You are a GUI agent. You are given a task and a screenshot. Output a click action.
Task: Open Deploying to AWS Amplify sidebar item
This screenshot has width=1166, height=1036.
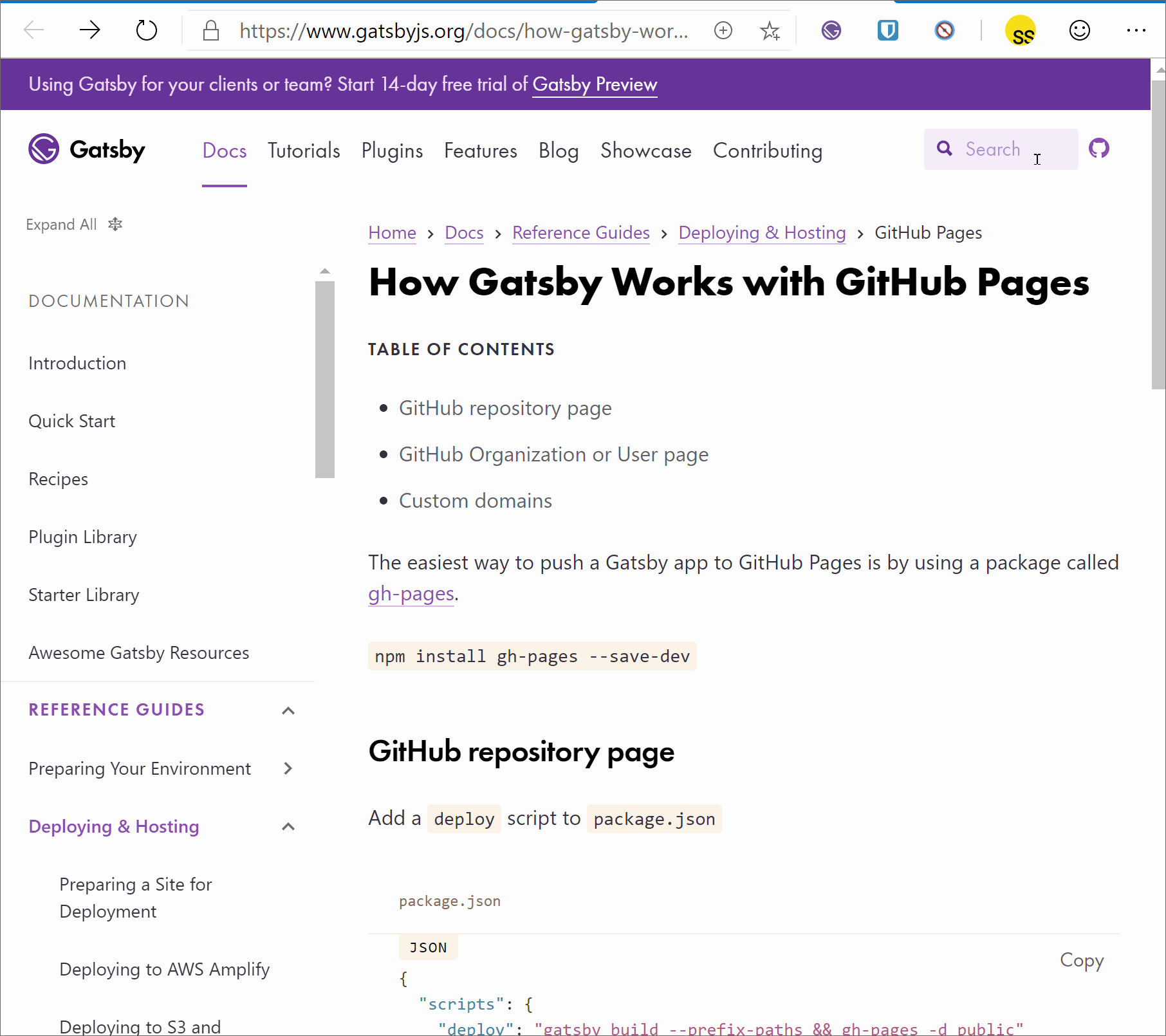(x=165, y=969)
